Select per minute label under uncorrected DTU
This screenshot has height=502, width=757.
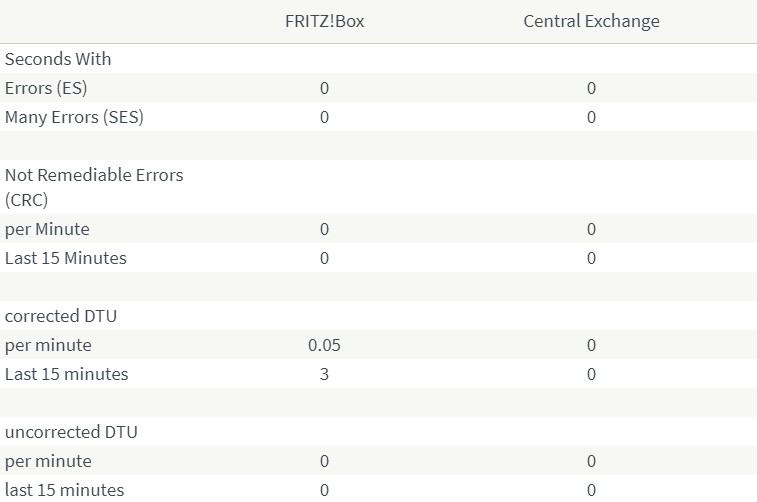pyautogui.click(x=48, y=461)
